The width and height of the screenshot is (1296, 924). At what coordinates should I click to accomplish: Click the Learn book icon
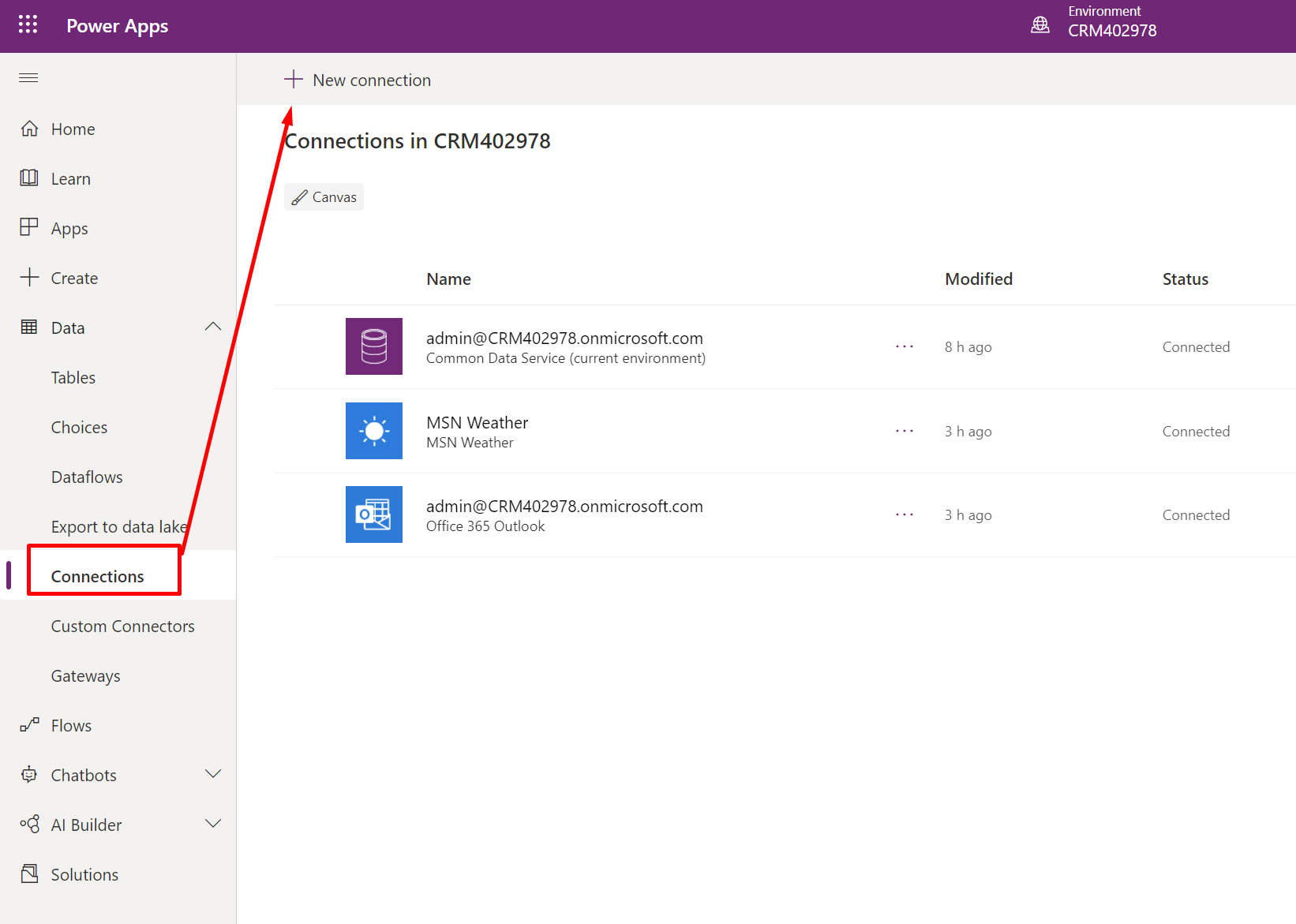tap(29, 178)
